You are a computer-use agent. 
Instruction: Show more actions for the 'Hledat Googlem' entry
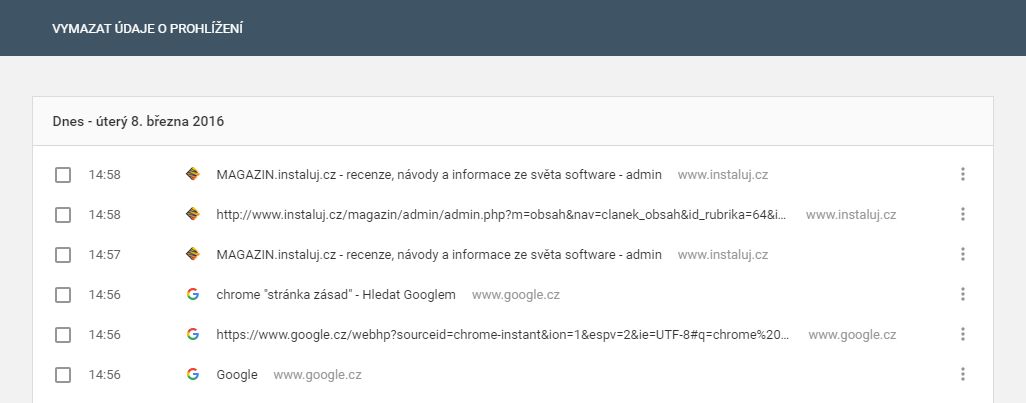(962, 294)
